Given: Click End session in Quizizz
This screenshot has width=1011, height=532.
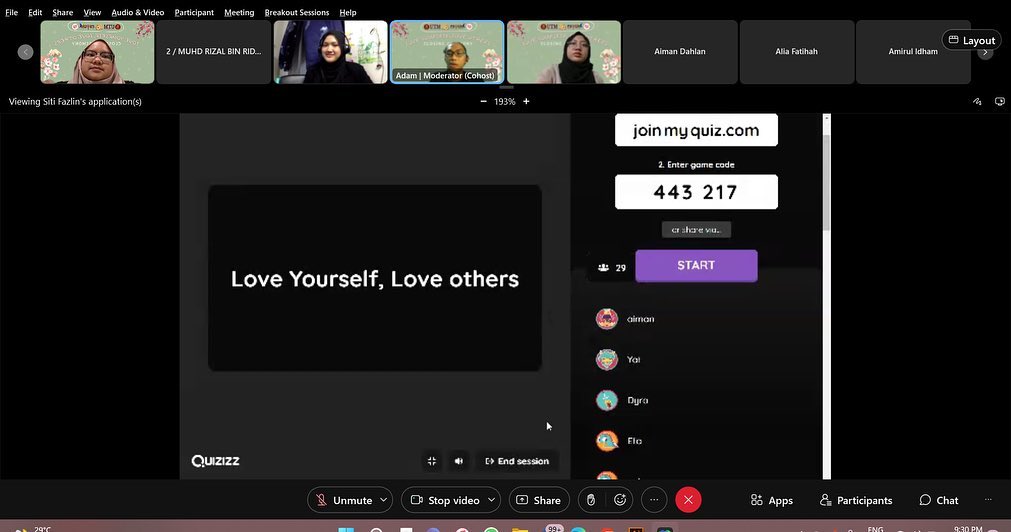Looking at the screenshot, I should click(517, 461).
